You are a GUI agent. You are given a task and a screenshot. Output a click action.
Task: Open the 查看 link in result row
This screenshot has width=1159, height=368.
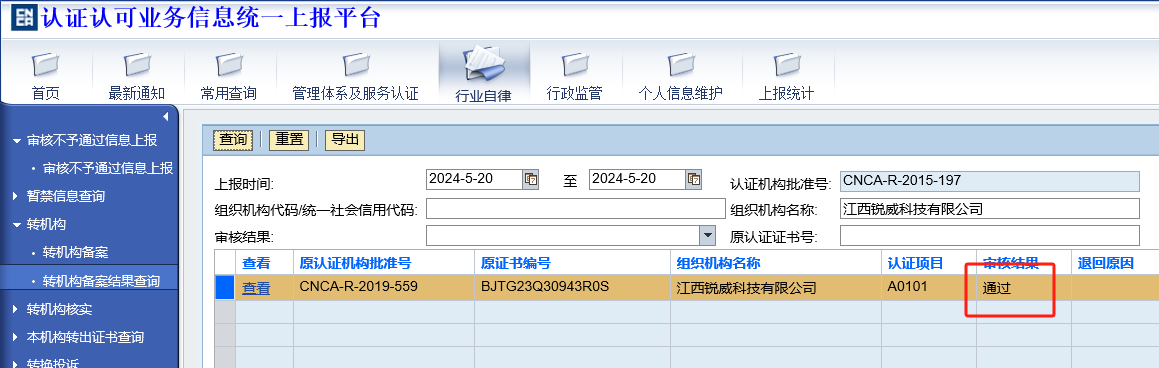[256, 288]
